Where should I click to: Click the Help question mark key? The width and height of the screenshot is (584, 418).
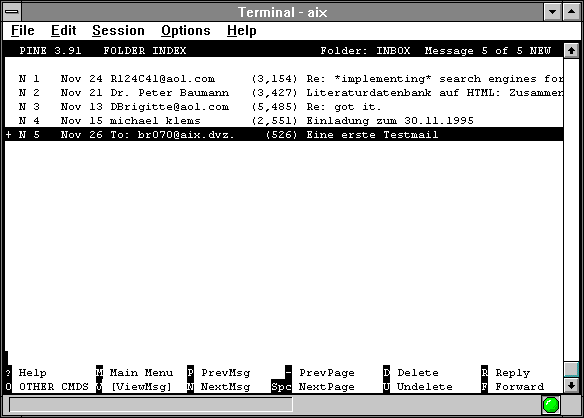click(x=8, y=372)
